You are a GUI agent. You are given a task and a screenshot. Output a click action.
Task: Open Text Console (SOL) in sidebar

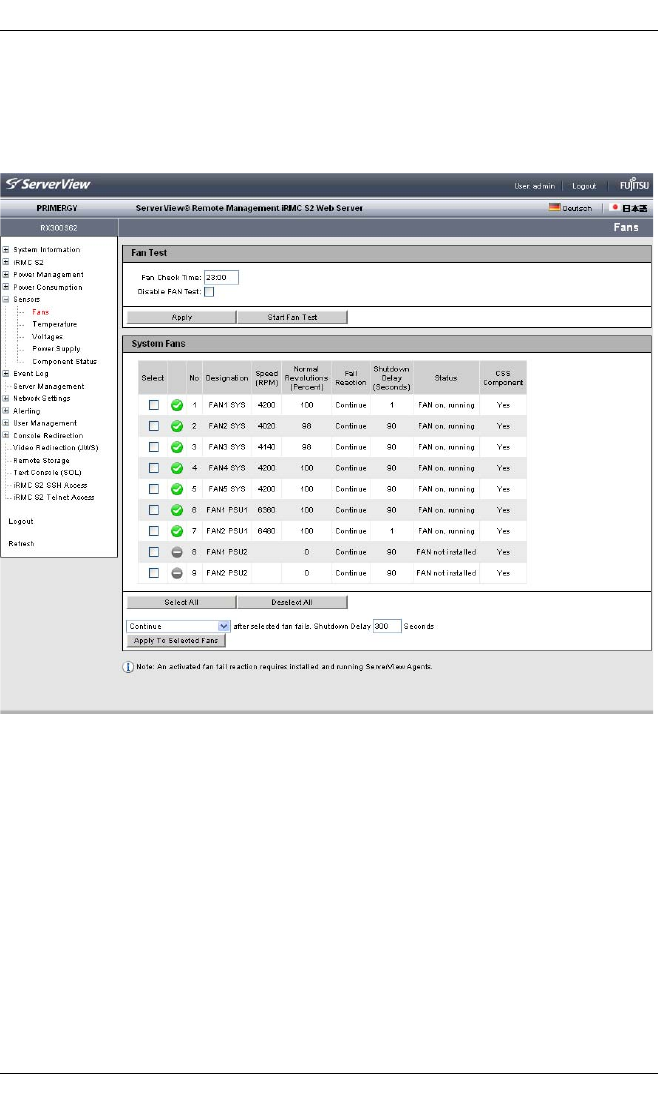[47, 473]
